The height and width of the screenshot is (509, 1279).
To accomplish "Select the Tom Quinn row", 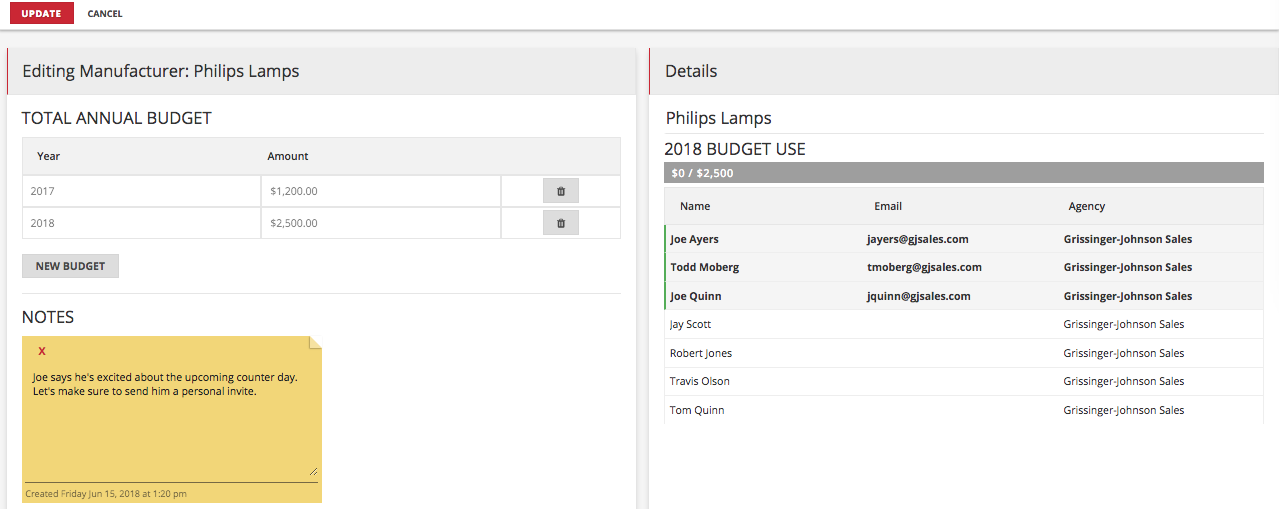I will [x=964, y=410].
